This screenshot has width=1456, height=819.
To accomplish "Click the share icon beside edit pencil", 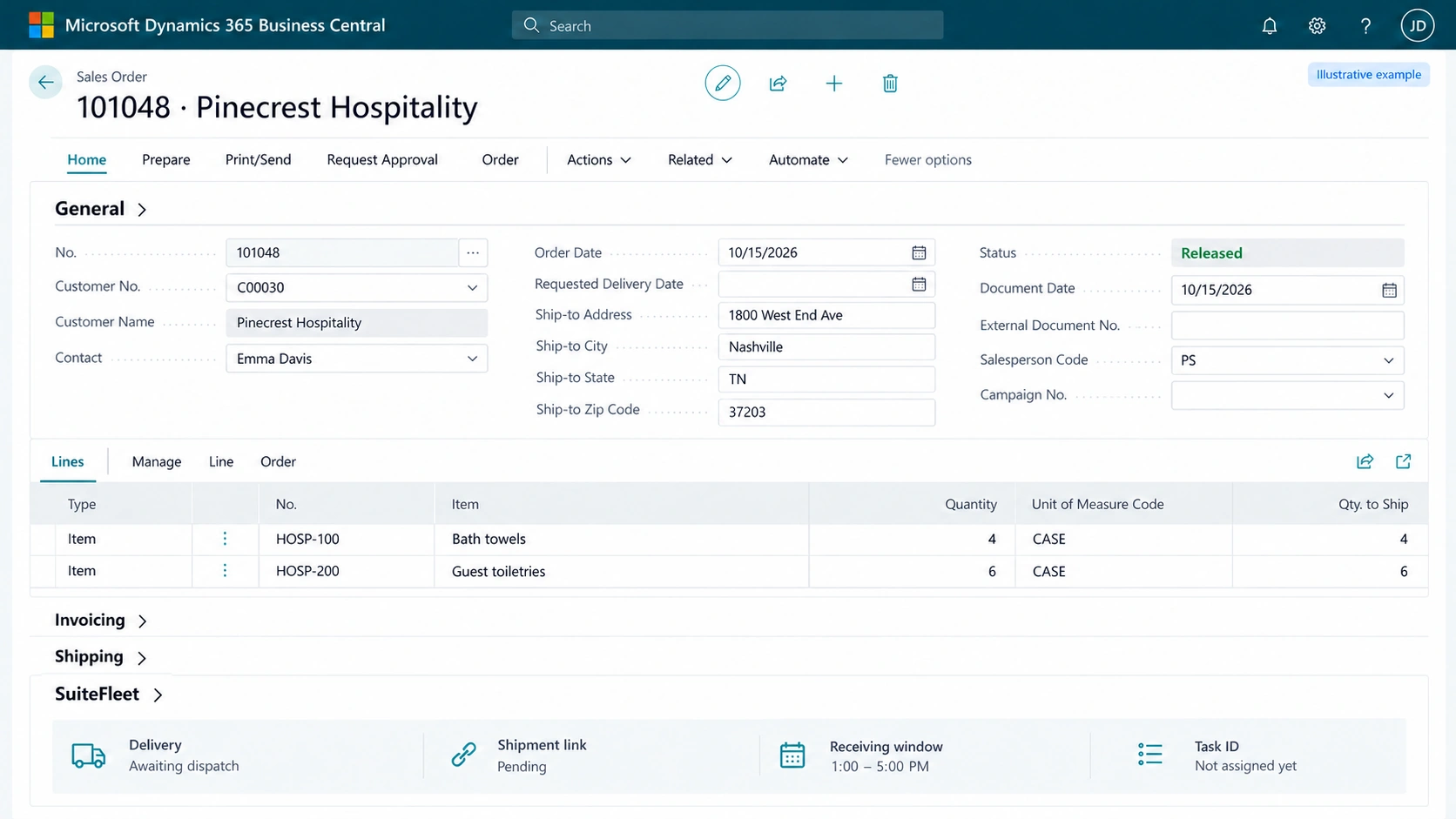I will (779, 84).
